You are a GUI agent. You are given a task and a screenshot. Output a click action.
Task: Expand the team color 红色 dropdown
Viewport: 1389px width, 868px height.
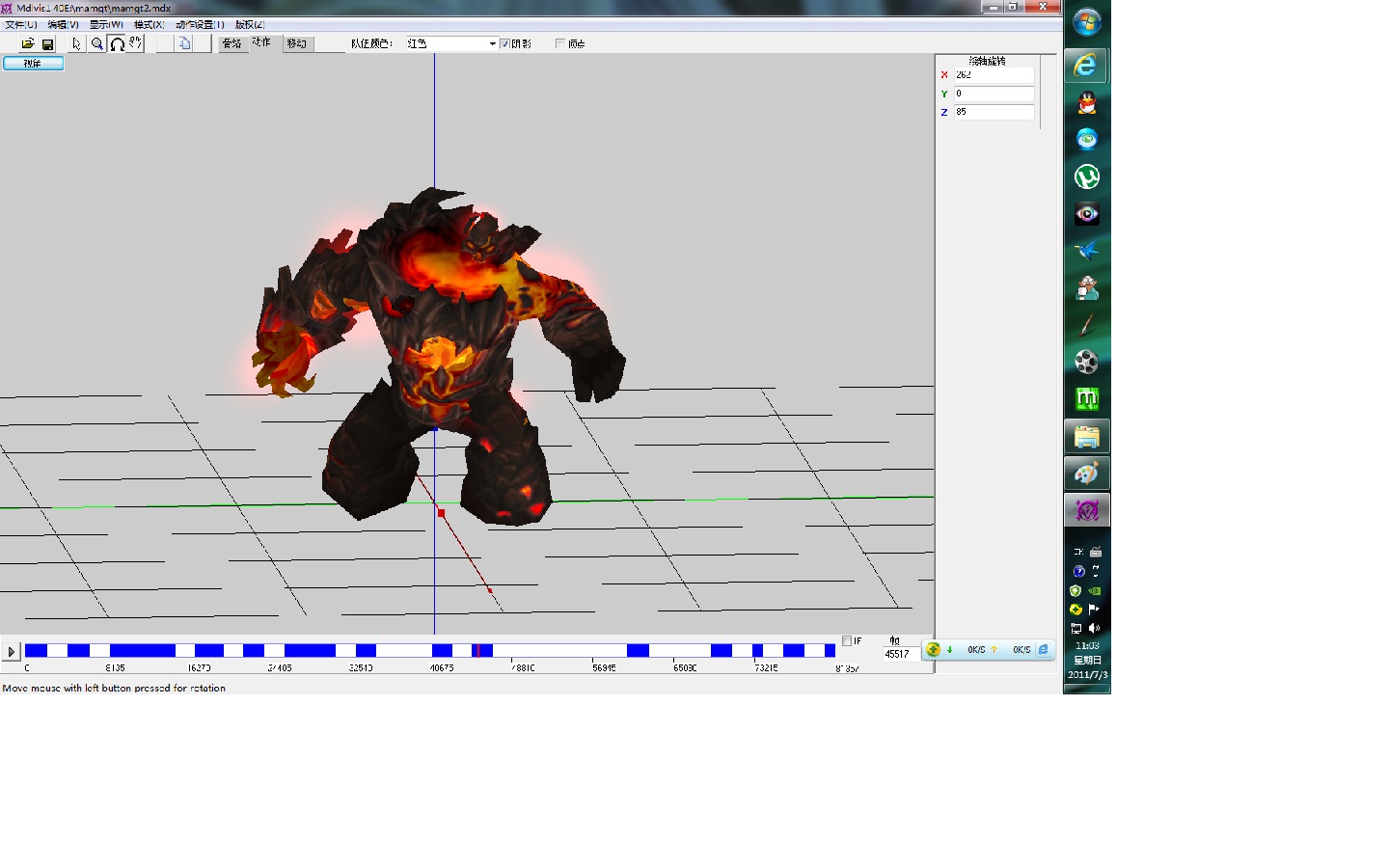(492, 43)
